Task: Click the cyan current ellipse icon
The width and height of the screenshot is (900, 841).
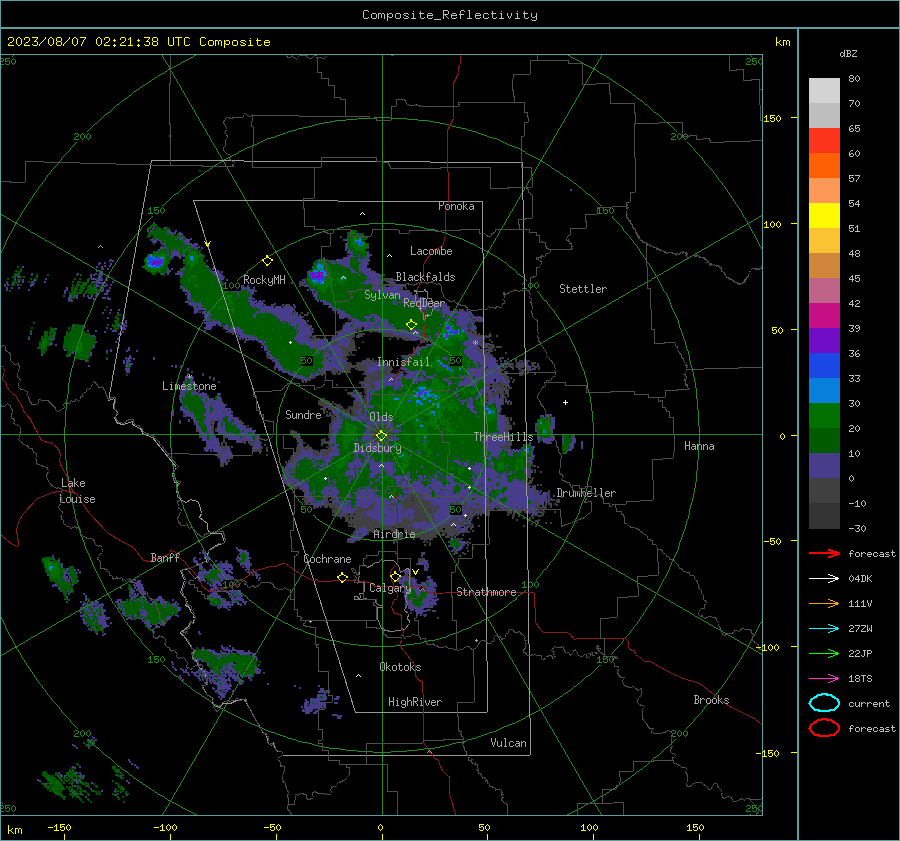Action: (x=824, y=703)
